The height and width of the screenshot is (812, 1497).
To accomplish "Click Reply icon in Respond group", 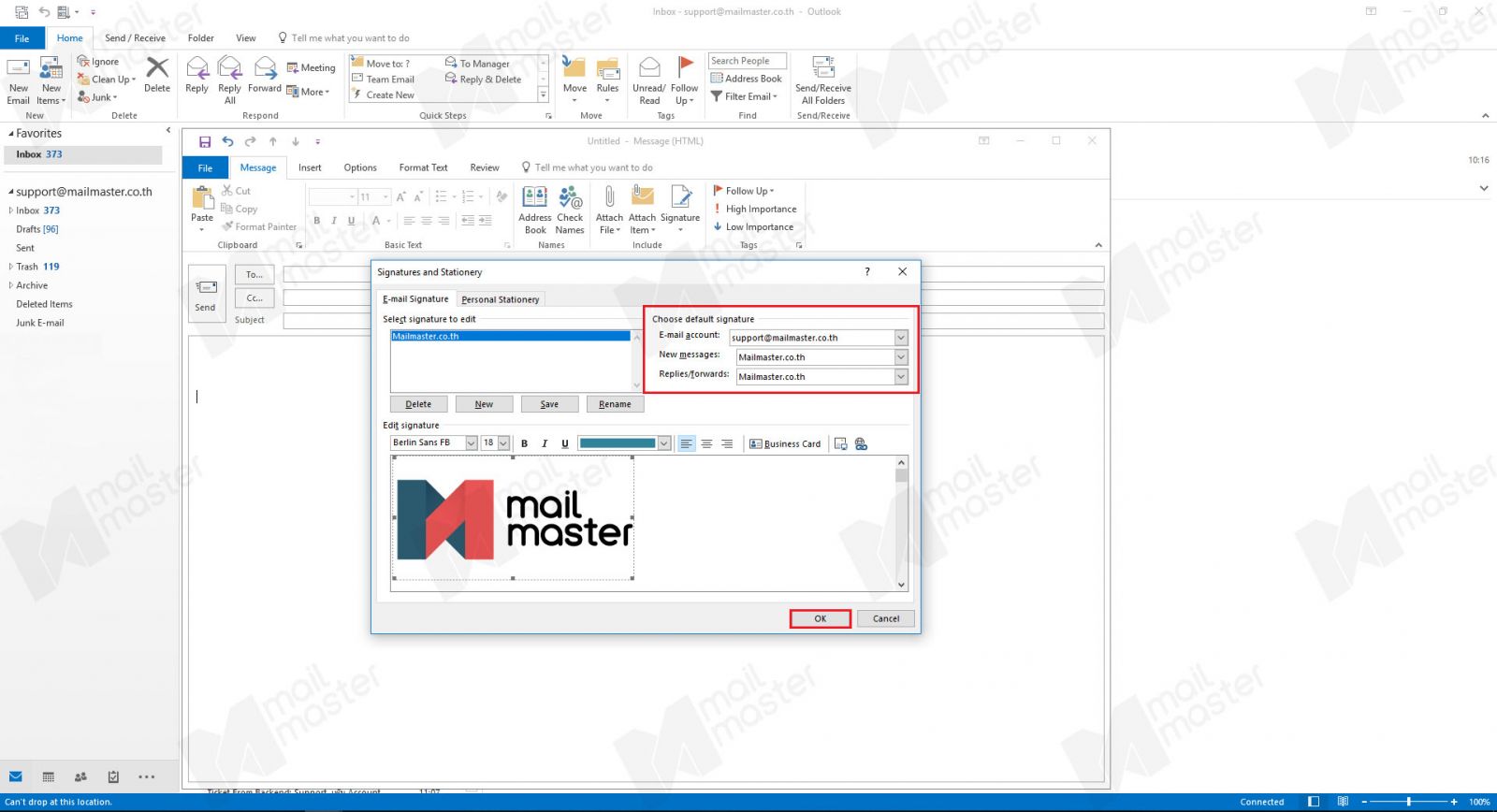I will [196, 67].
